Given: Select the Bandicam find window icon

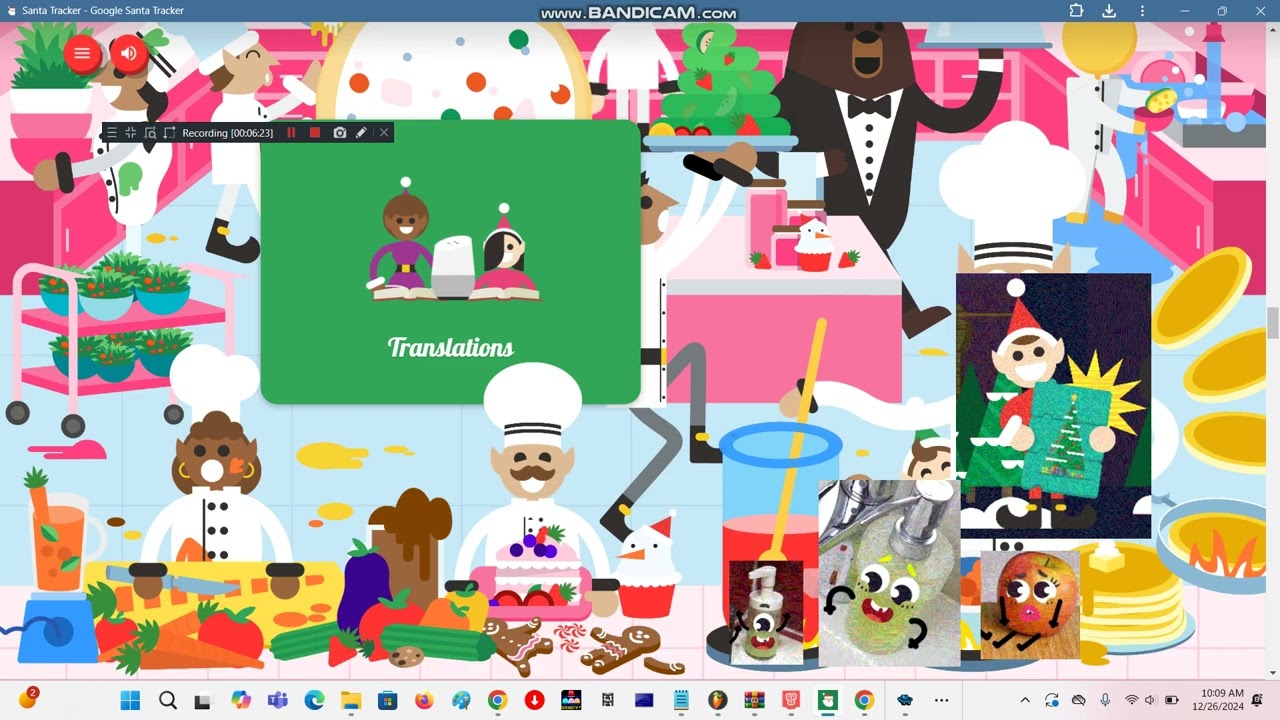Looking at the screenshot, I should [x=150, y=133].
